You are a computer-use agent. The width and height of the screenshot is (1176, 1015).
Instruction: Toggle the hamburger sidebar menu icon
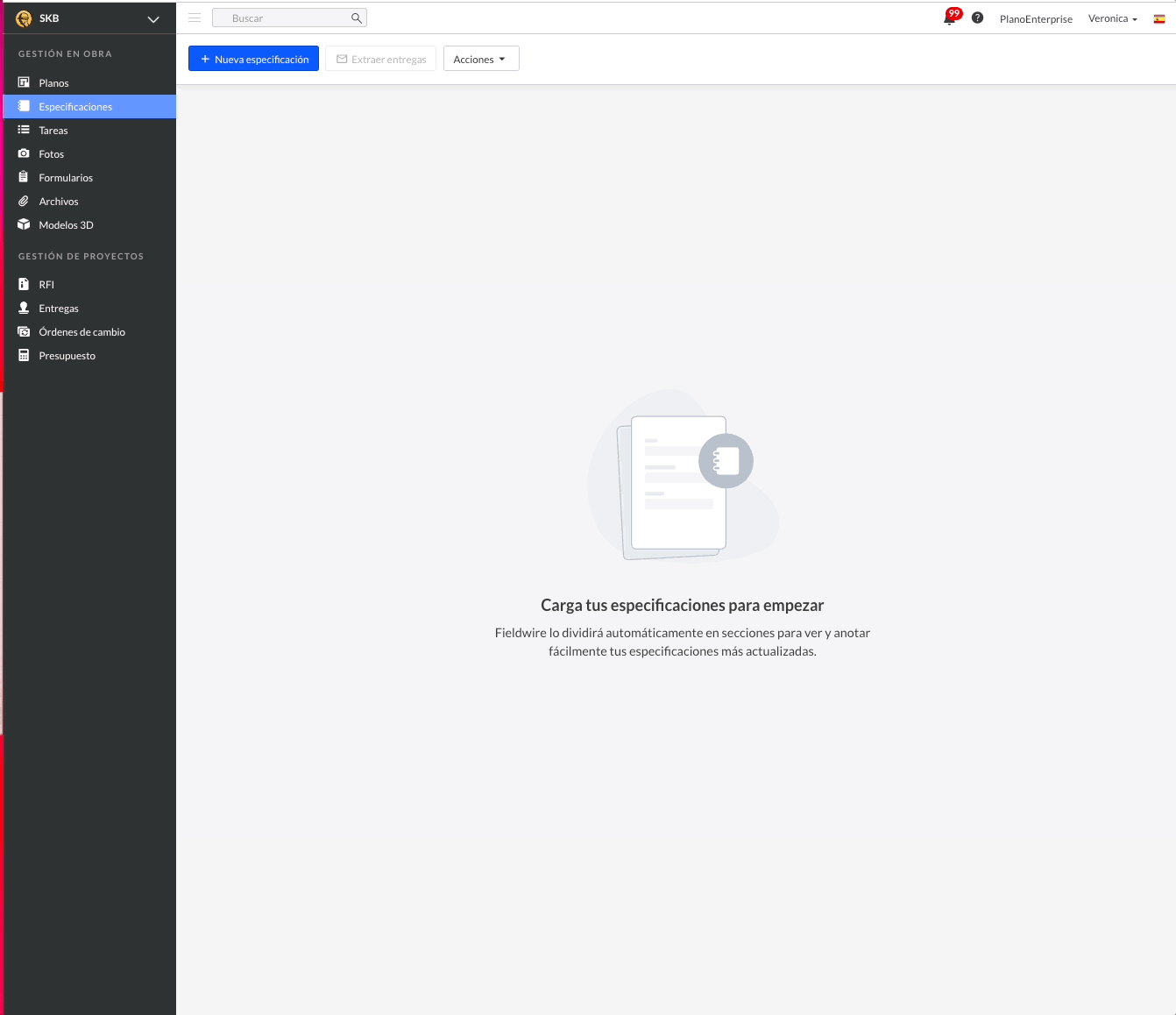point(195,18)
